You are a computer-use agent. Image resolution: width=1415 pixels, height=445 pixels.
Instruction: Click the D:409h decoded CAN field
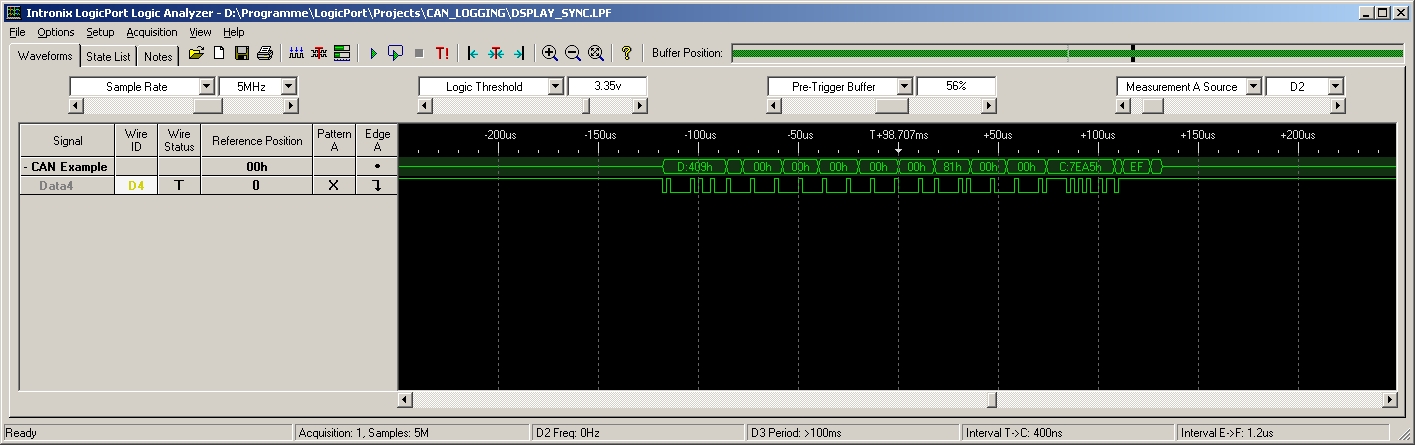point(694,167)
